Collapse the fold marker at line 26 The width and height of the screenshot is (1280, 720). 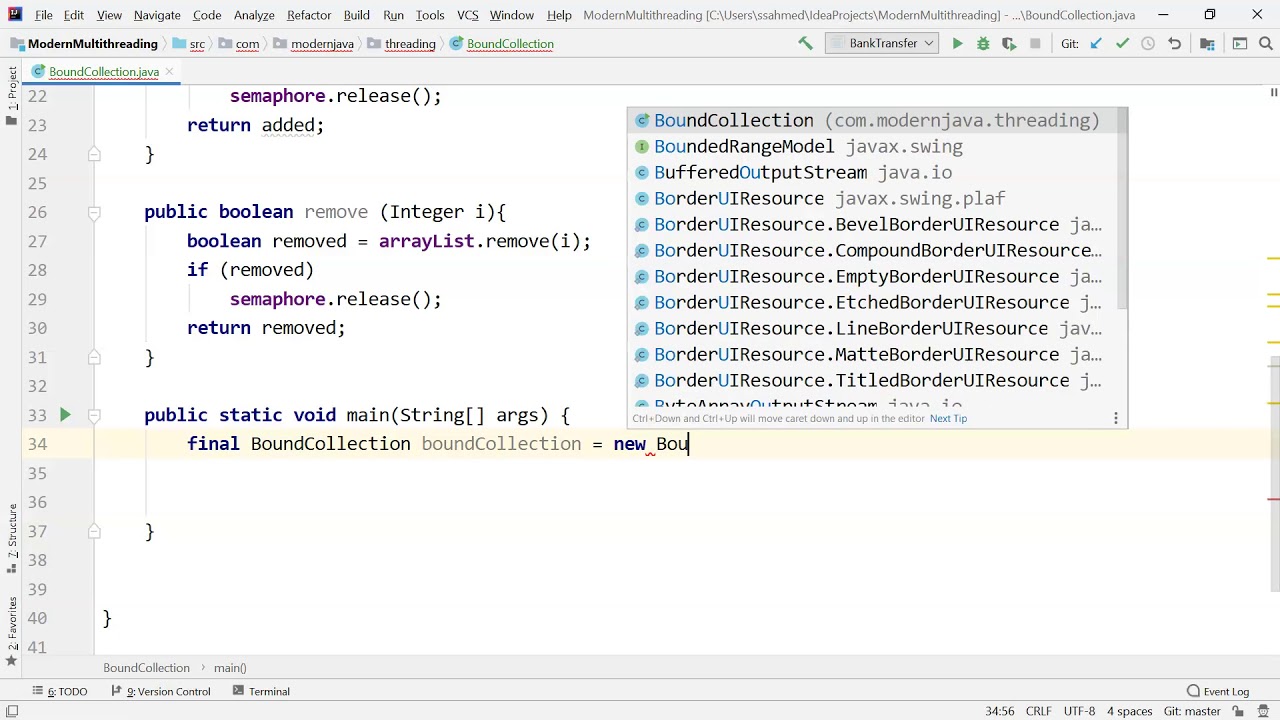click(94, 212)
